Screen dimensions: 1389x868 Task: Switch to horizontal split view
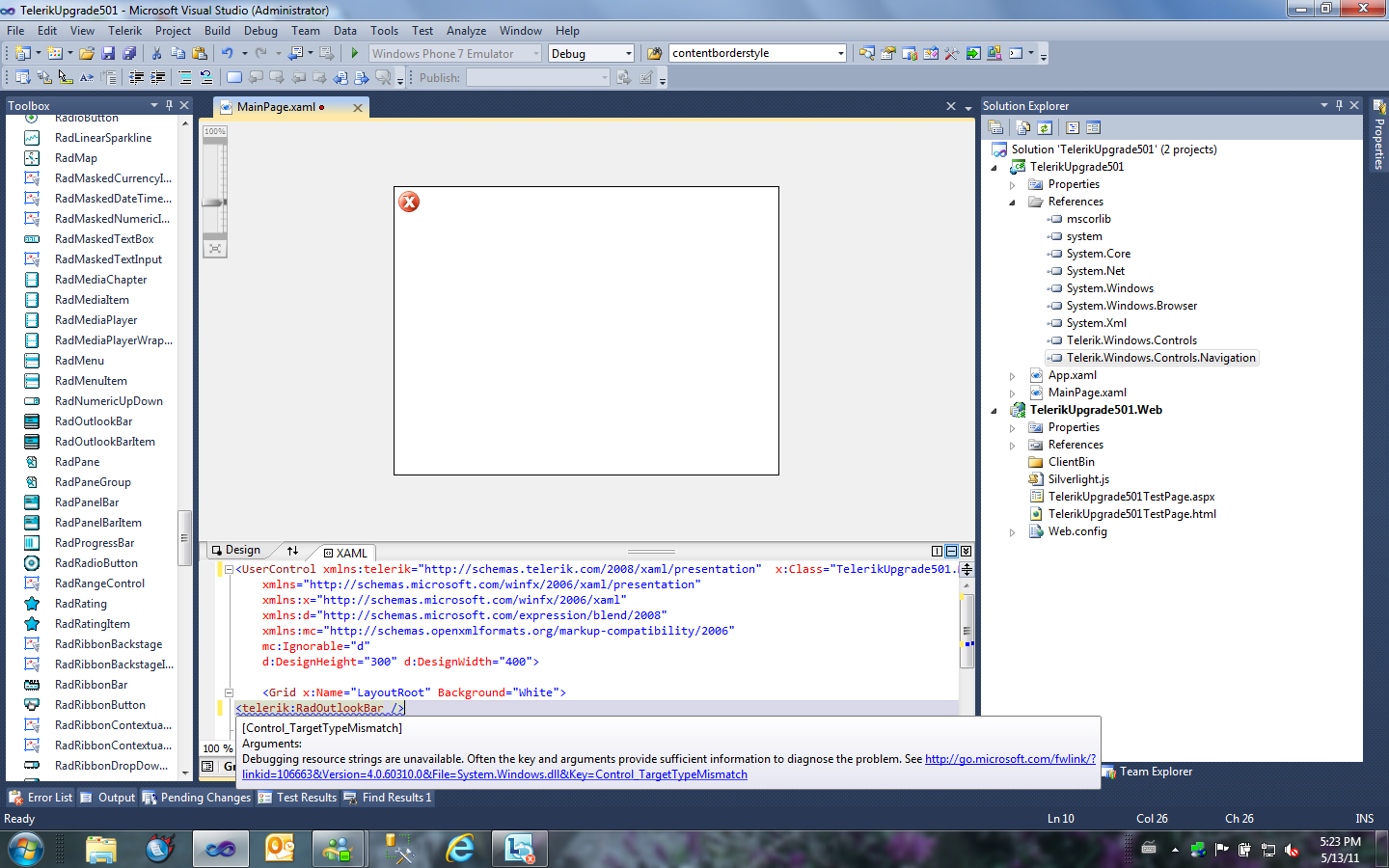951,551
